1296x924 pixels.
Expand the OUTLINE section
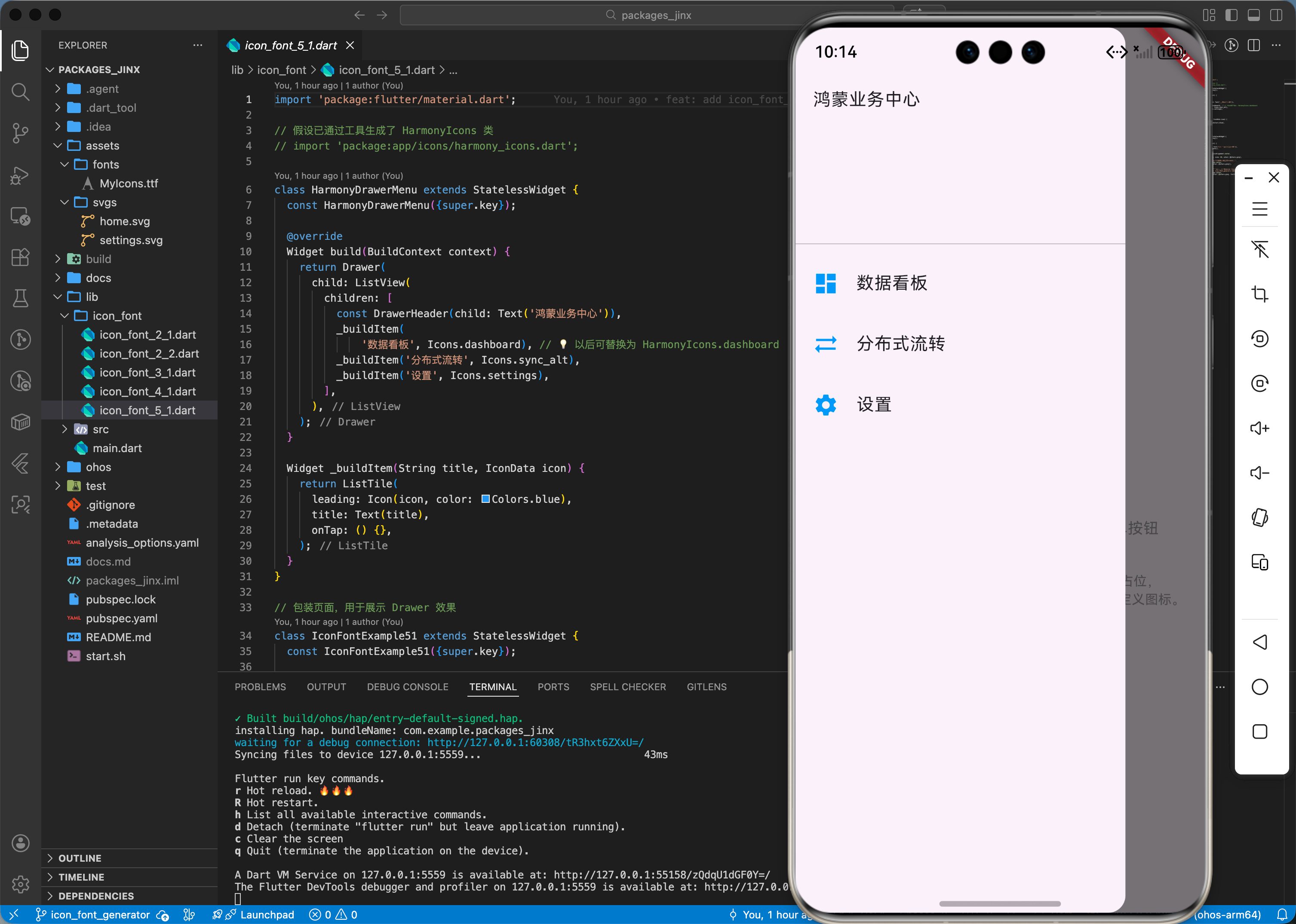(80, 858)
